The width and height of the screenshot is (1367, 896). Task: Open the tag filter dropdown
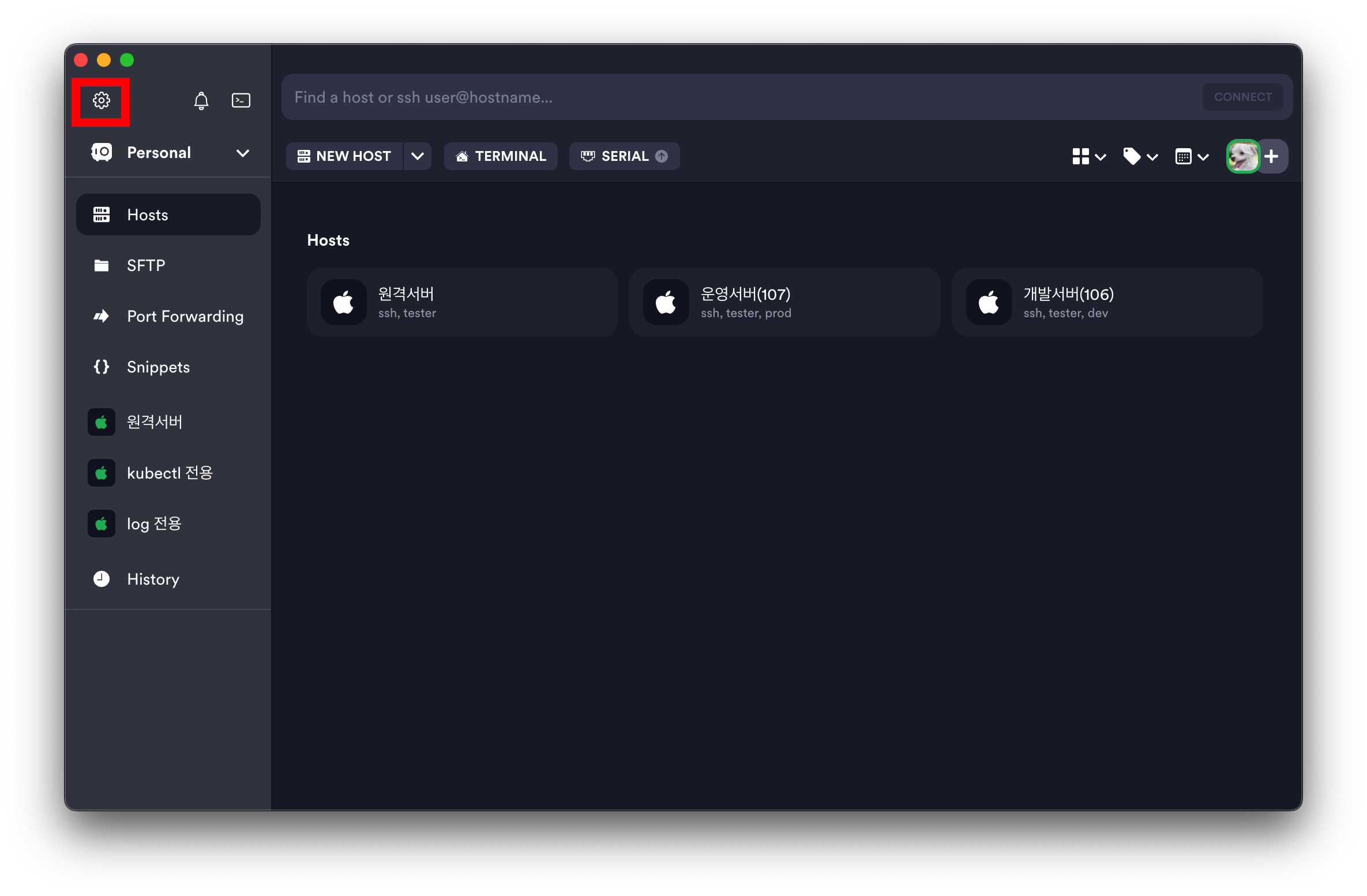[1140, 156]
